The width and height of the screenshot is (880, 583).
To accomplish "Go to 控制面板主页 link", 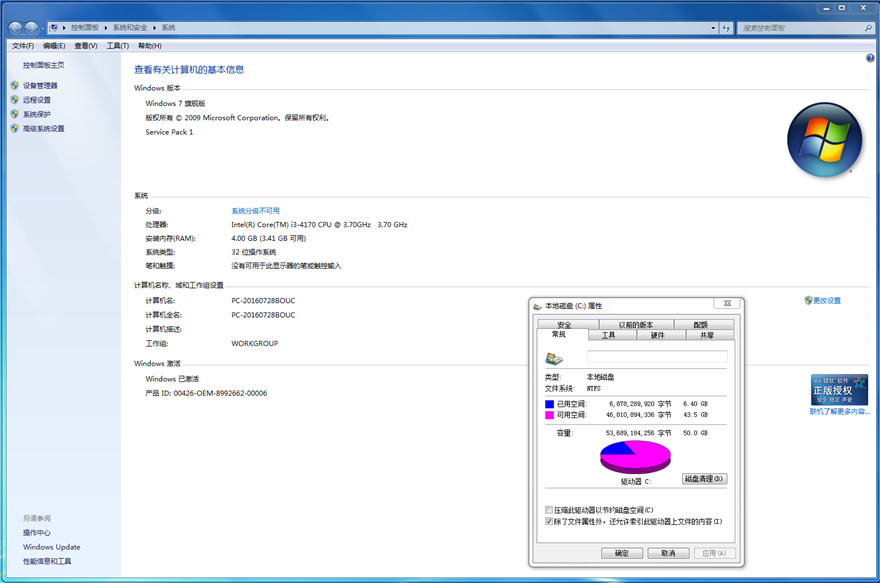I will 43,66.
